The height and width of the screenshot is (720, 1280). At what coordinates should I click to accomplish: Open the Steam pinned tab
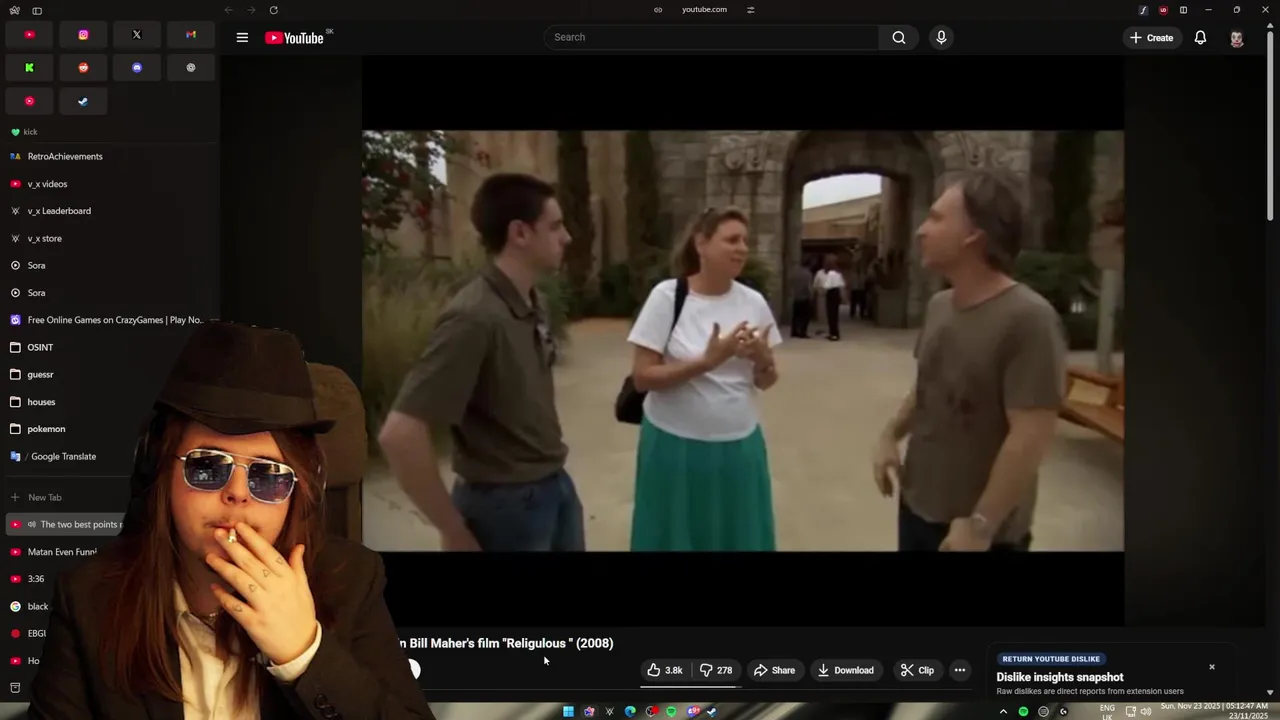click(x=83, y=101)
